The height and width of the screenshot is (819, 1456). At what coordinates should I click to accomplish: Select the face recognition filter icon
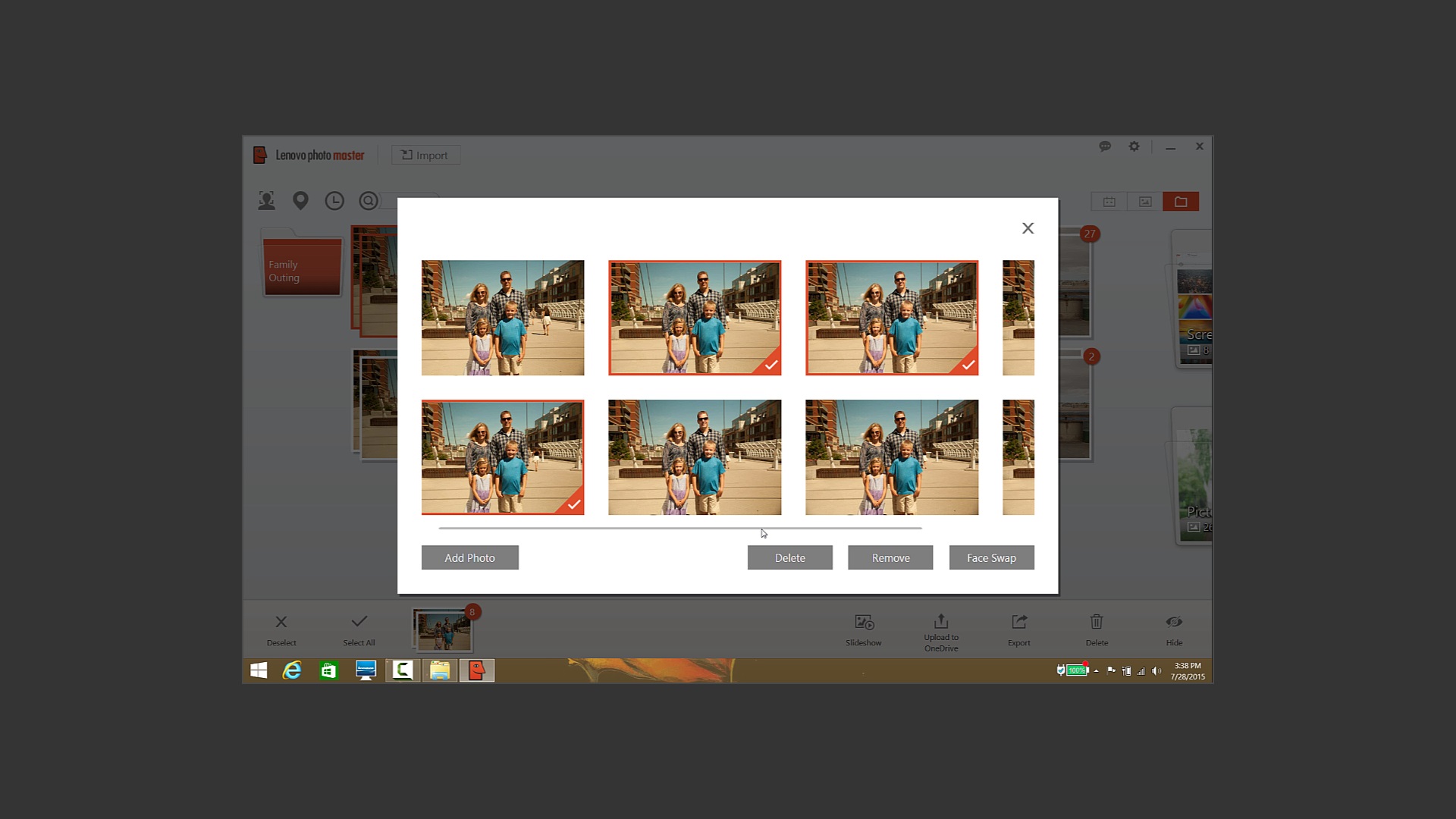(x=266, y=200)
